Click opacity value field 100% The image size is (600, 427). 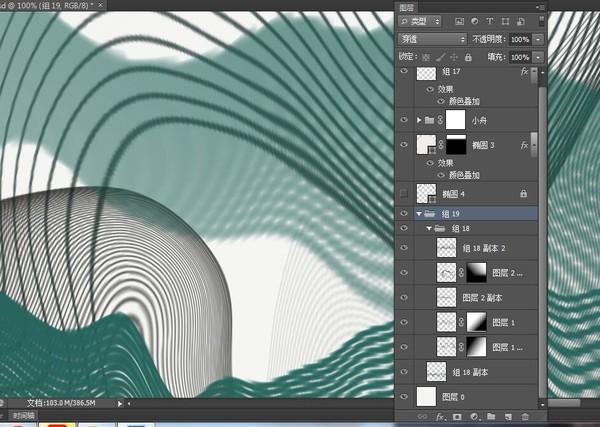(520, 39)
